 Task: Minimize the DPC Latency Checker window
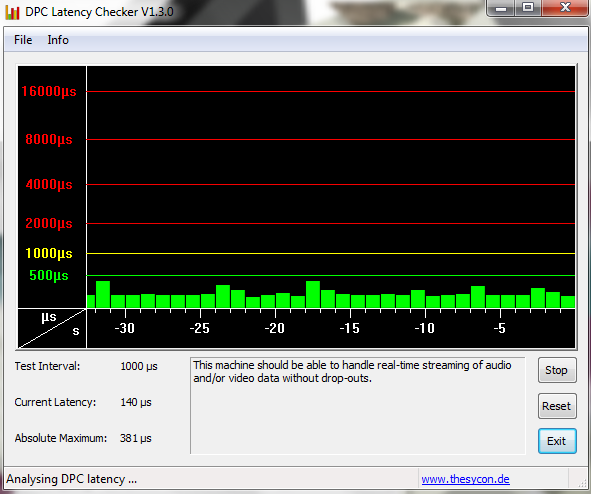pyautogui.click(x=501, y=8)
